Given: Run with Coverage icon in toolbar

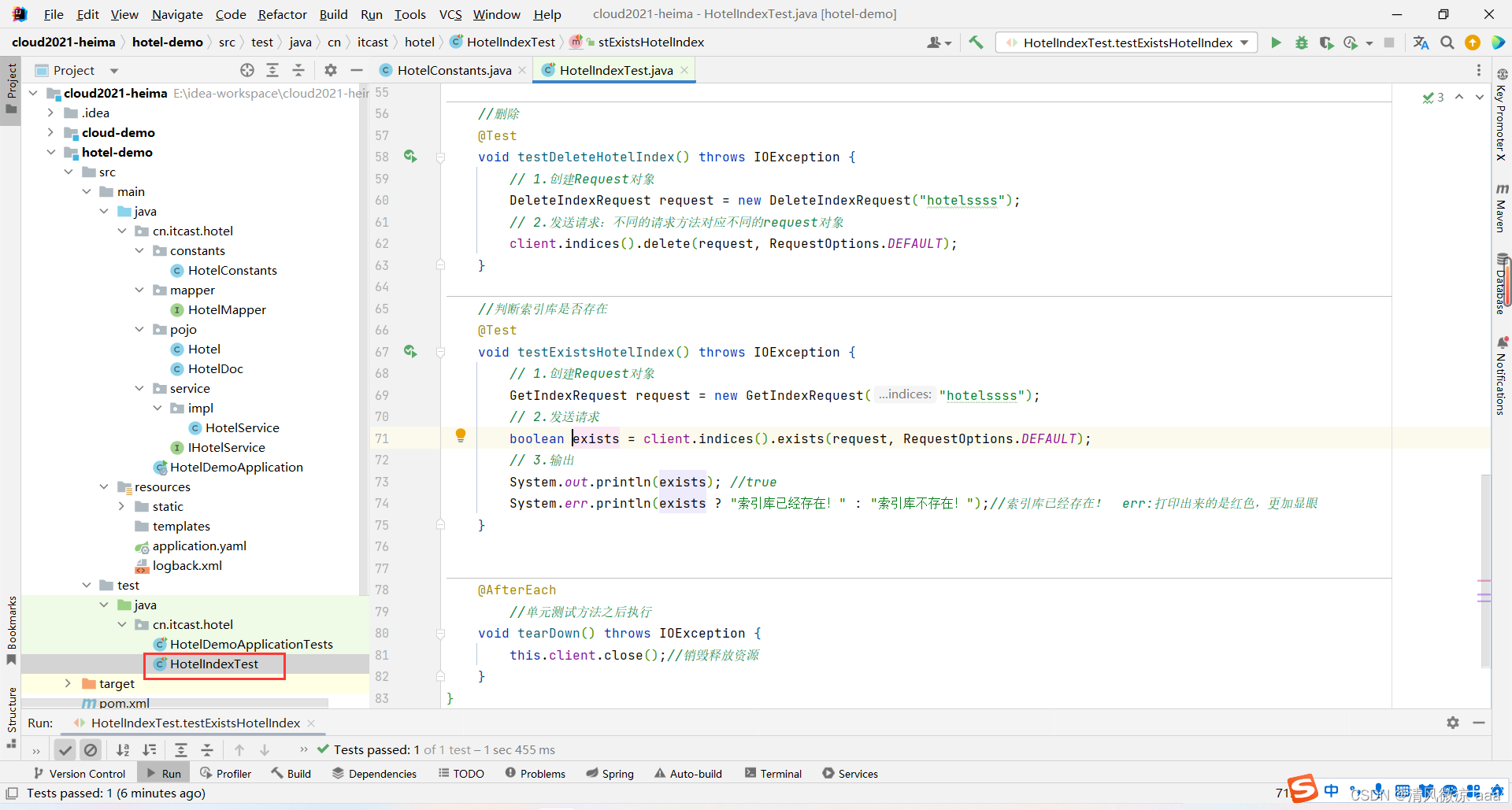Looking at the screenshot, I should pyautogui.click(x=1326, y=43).
